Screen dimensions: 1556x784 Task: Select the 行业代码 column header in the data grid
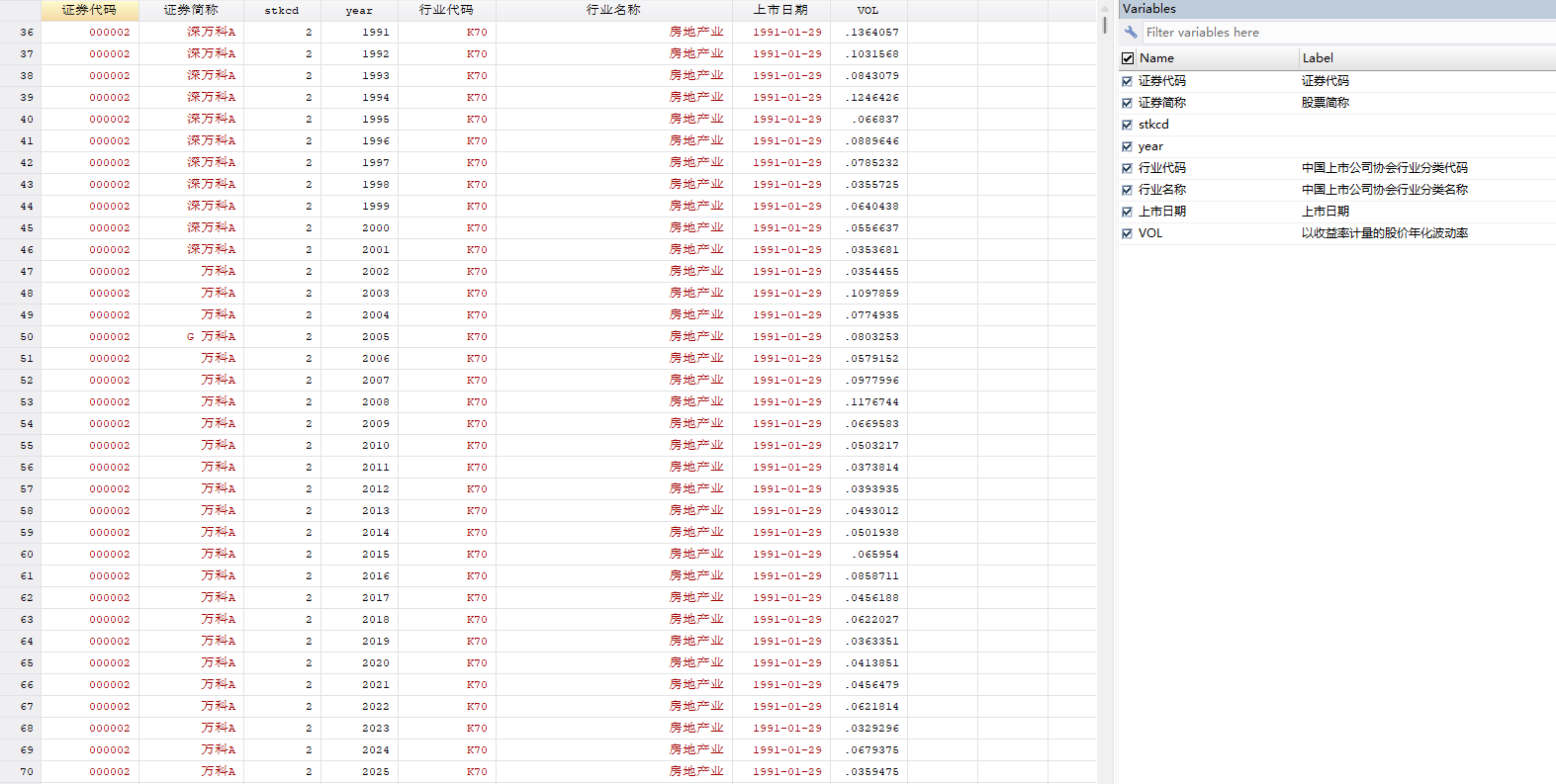(x=446, y=10)
